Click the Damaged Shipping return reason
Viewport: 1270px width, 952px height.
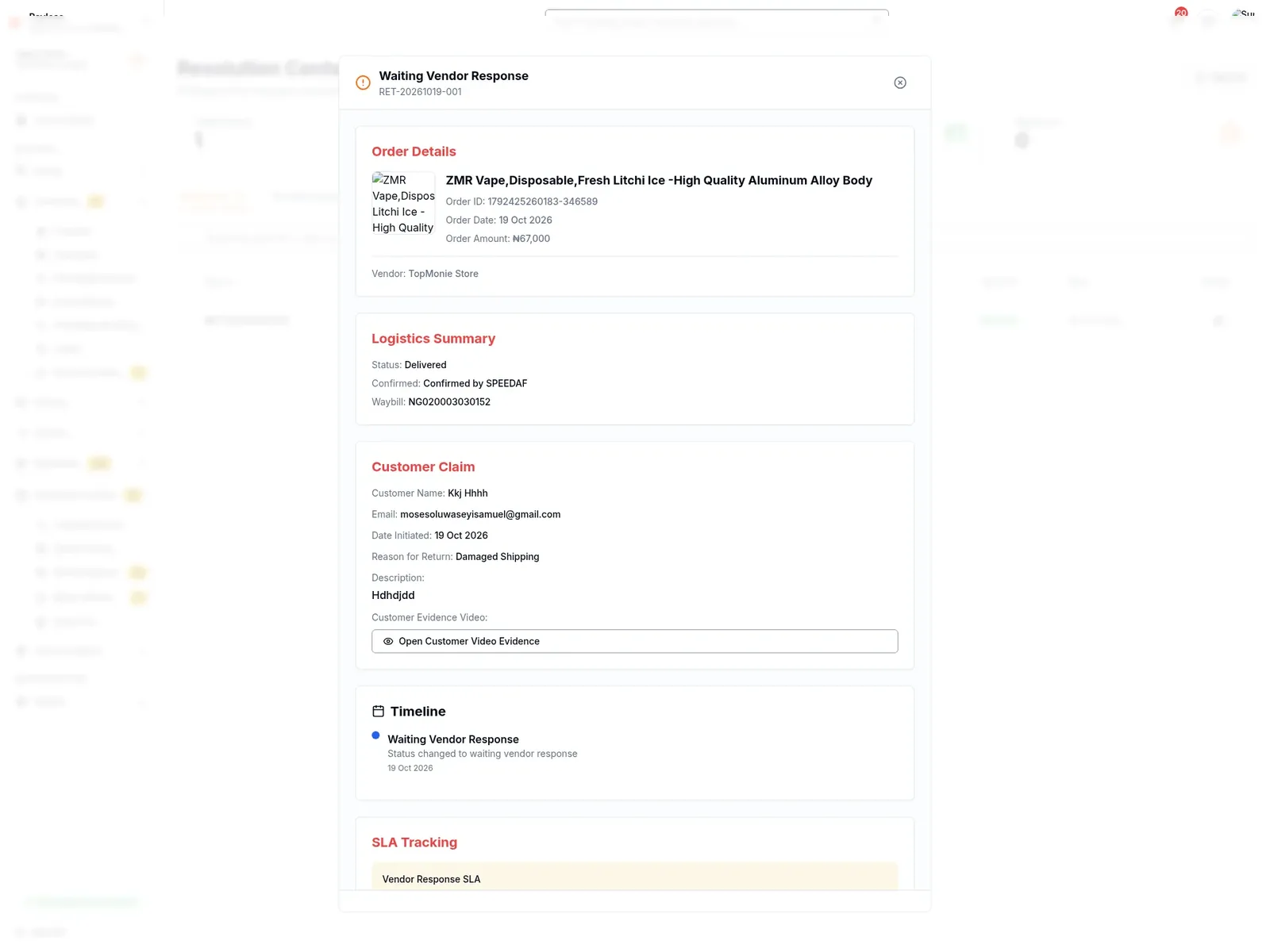[x=497, y=557]
